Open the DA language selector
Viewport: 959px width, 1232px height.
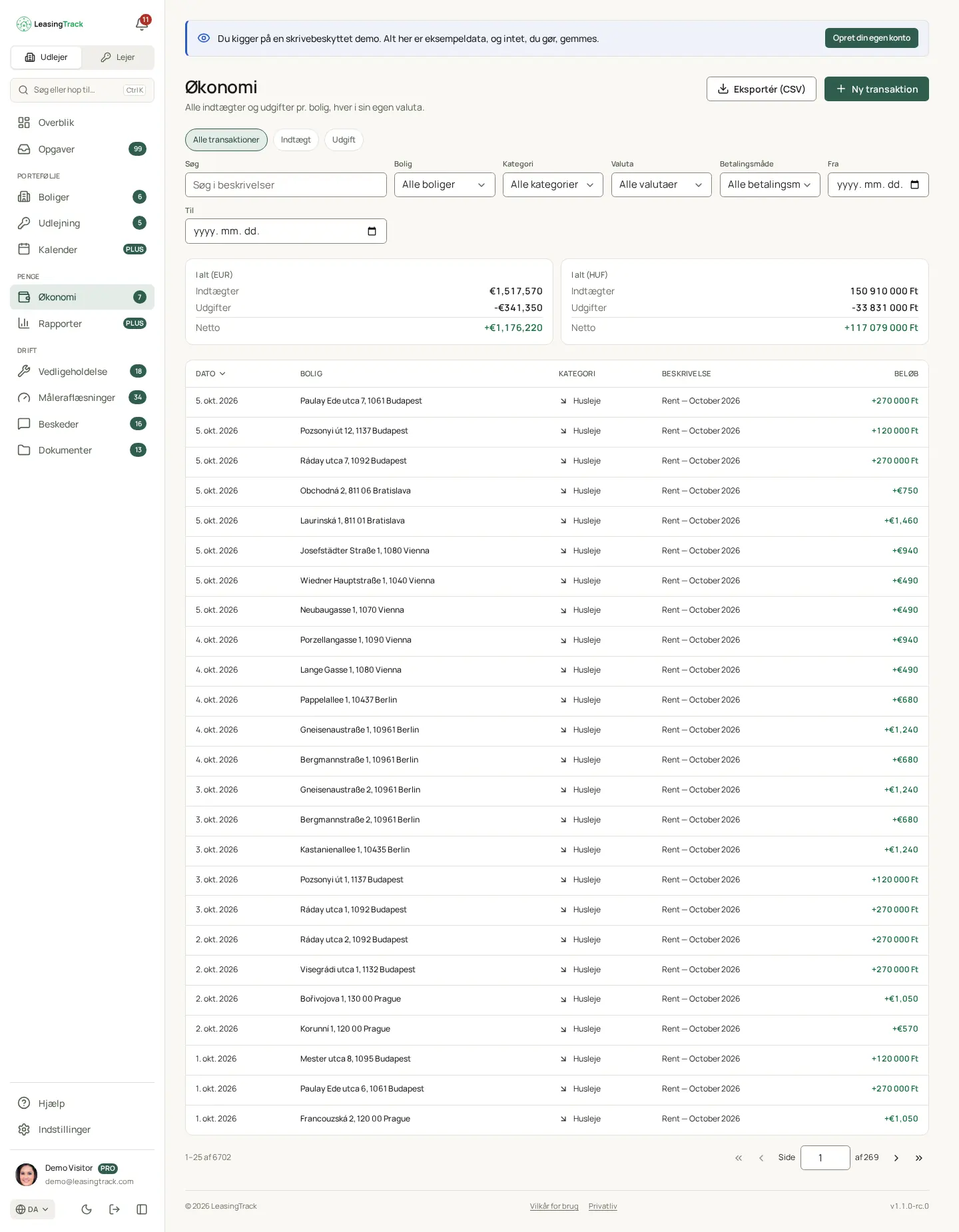pos(33,1209)
